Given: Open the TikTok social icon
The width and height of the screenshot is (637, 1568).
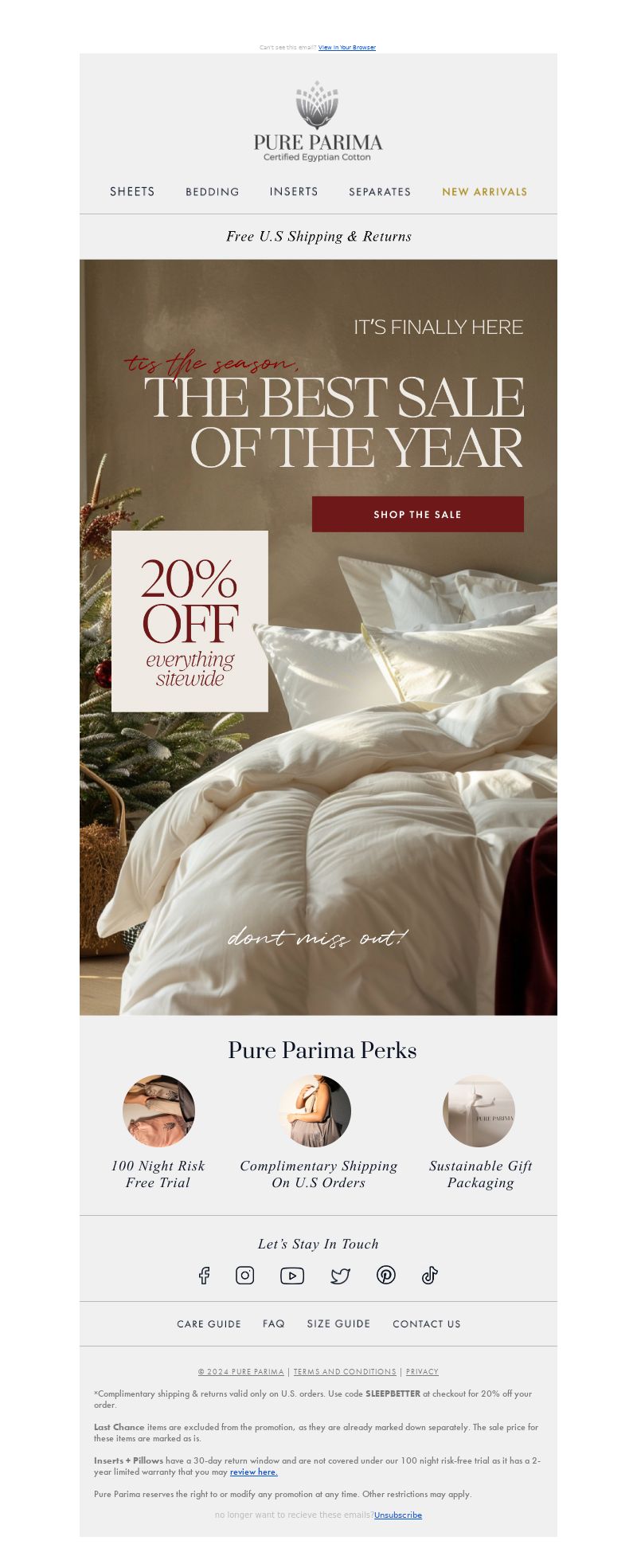Looking at the screenshot, I should click(x=430, y=1276).
